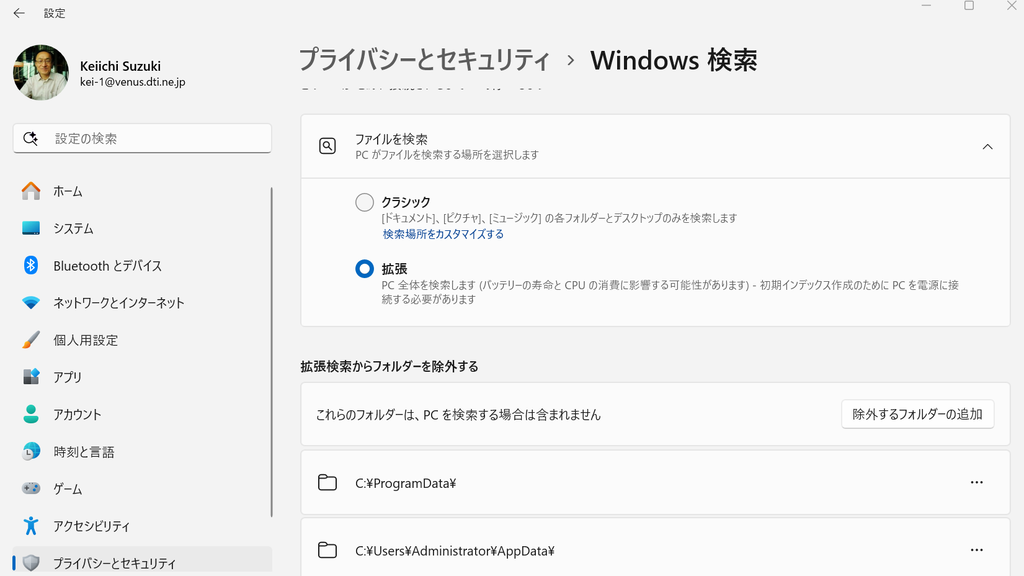Viewport: 1024px width, 576px height.
Task: Open more options for C:¥Users¥Administrator¥AppData¥
Action: (977, 551)
